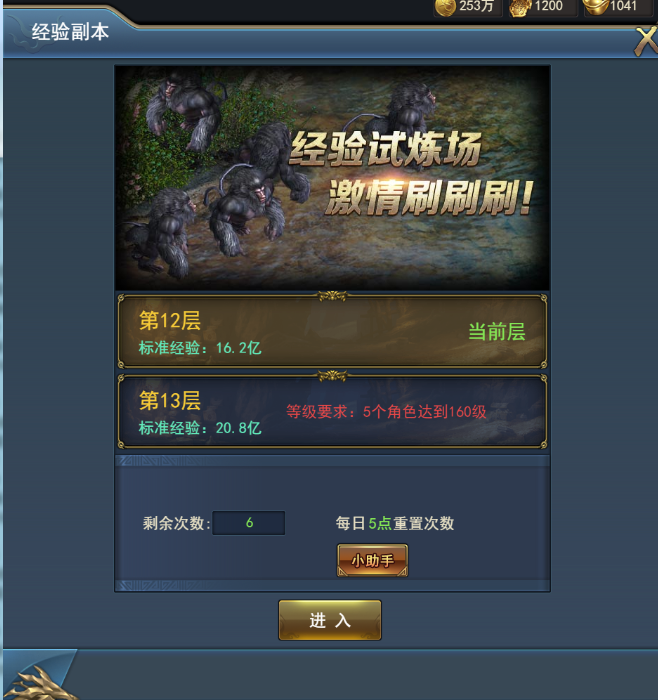The image size is (658, 700).
Task: Select the 第12层 floor row
Action: tap(332, 331)
